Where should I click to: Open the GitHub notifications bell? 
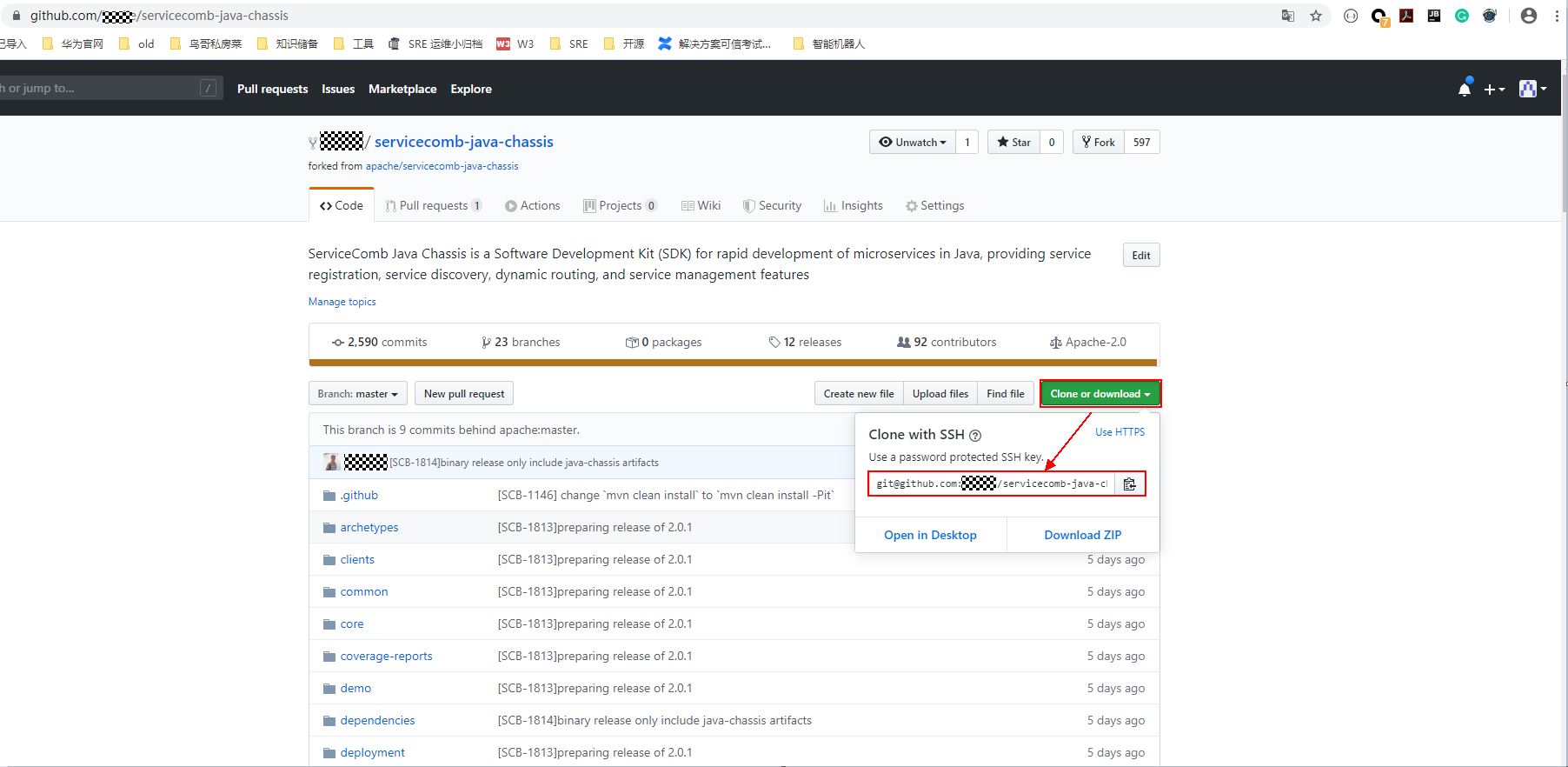pos(1465,88)
